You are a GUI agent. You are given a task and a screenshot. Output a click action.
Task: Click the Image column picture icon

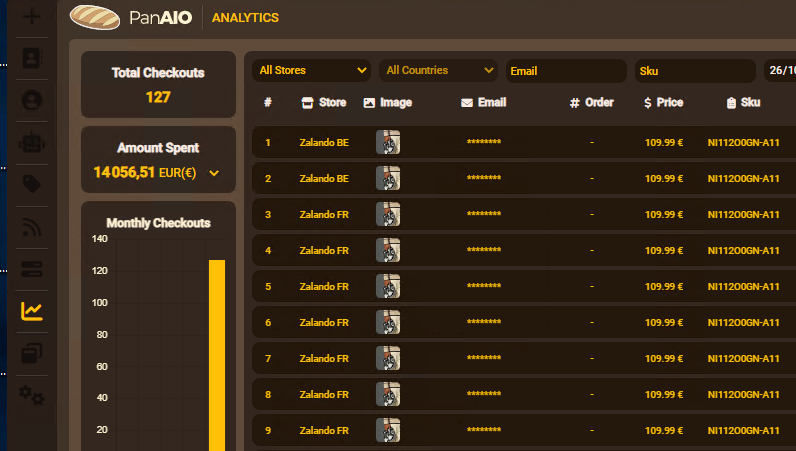coord(369,103)
